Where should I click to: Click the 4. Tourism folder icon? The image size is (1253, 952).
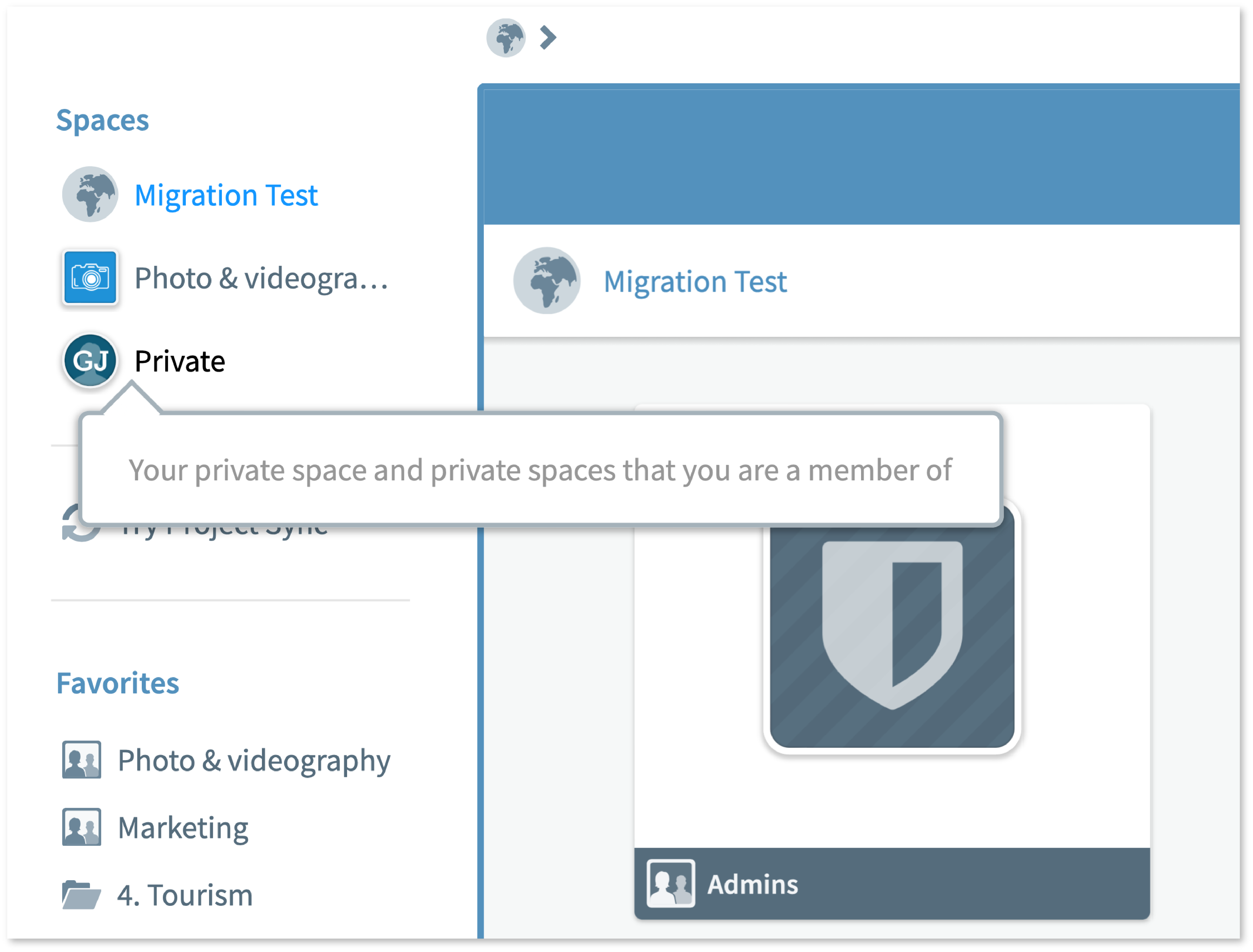tap(81, 895)
